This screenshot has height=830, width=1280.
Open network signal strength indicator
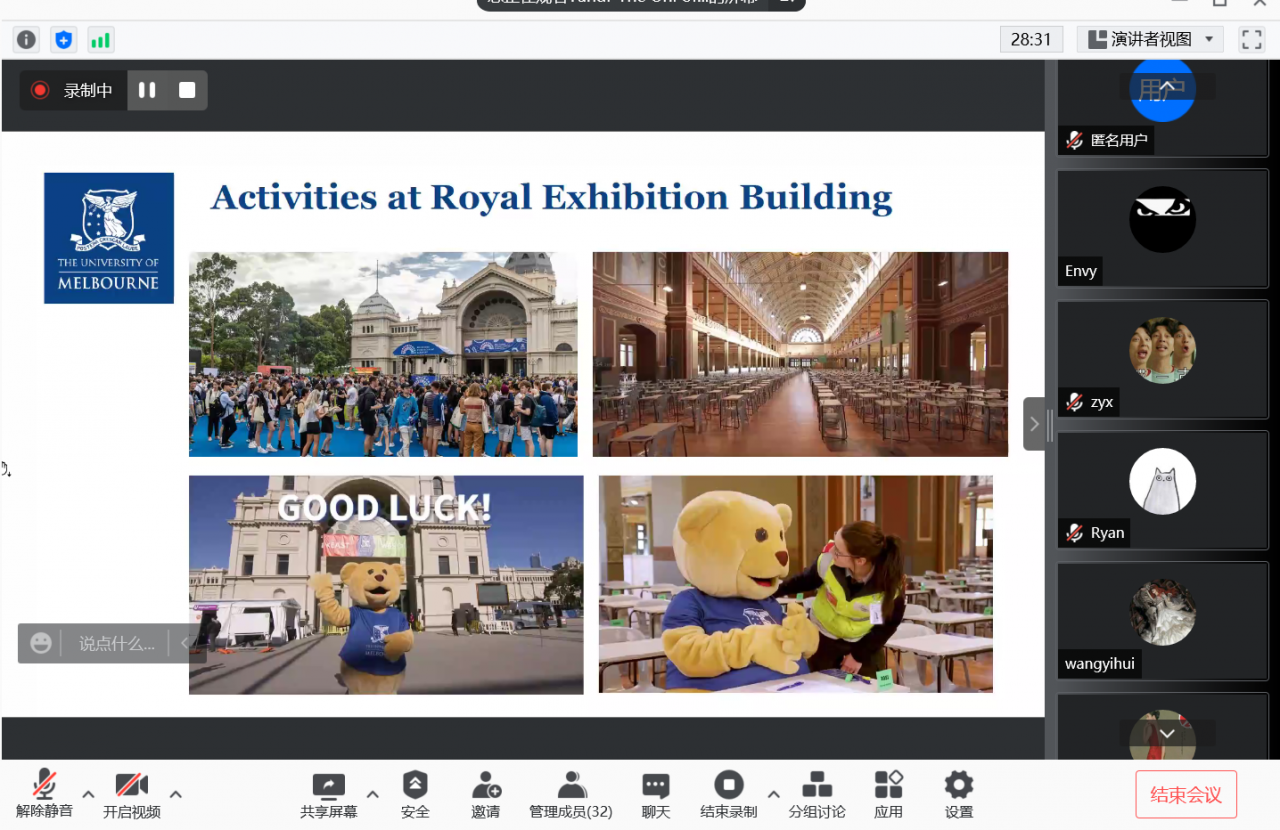(100, 40)
